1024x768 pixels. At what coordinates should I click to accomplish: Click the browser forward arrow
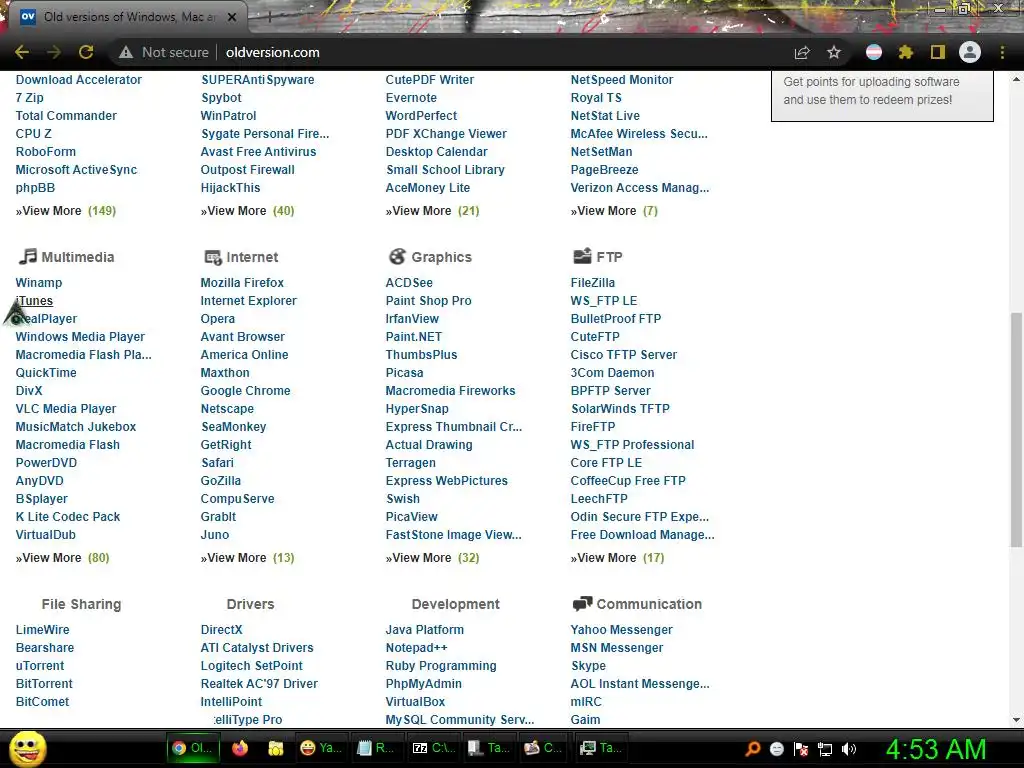(54, 52)
